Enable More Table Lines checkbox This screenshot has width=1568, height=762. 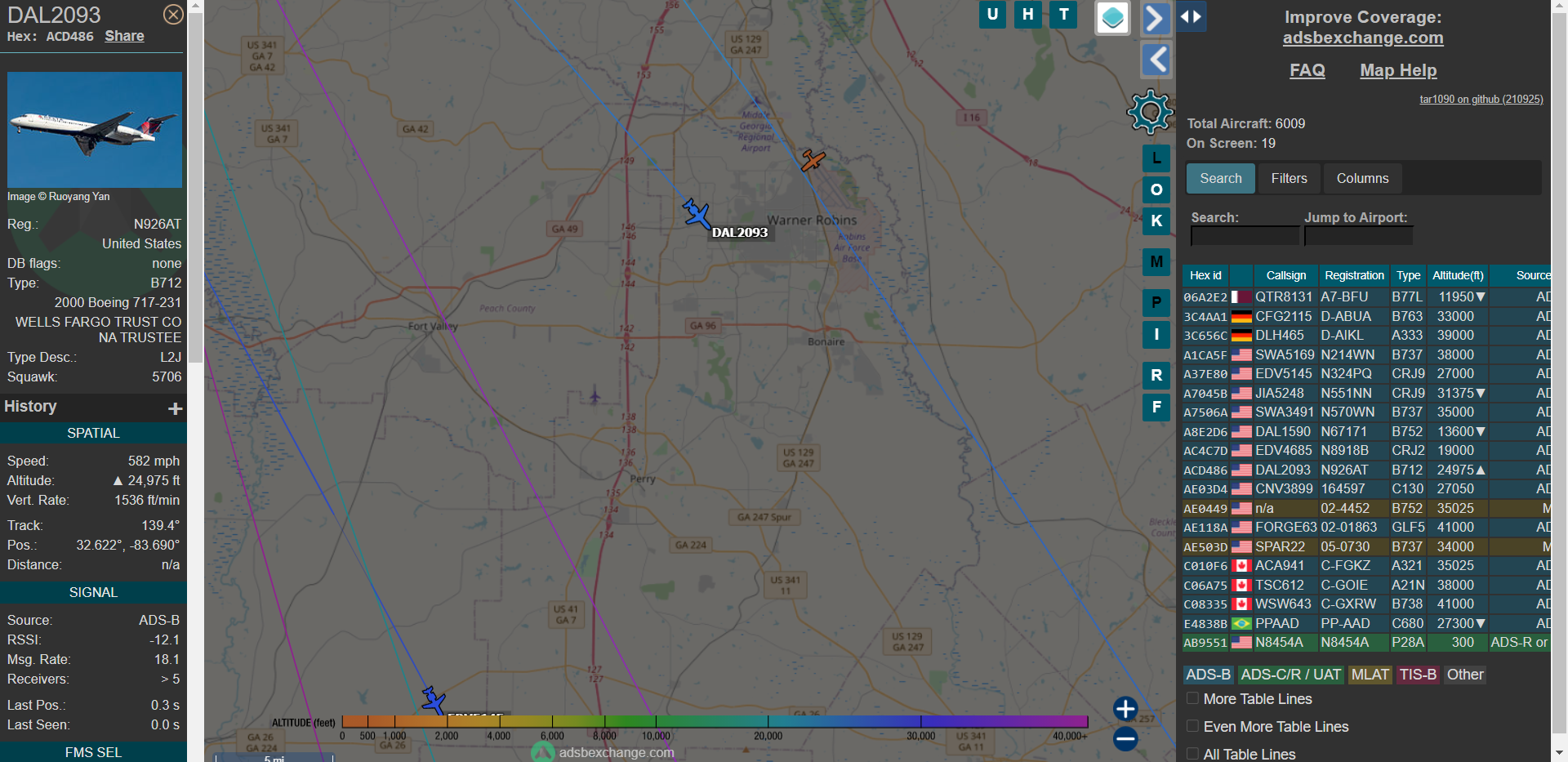pos(1192,698)
